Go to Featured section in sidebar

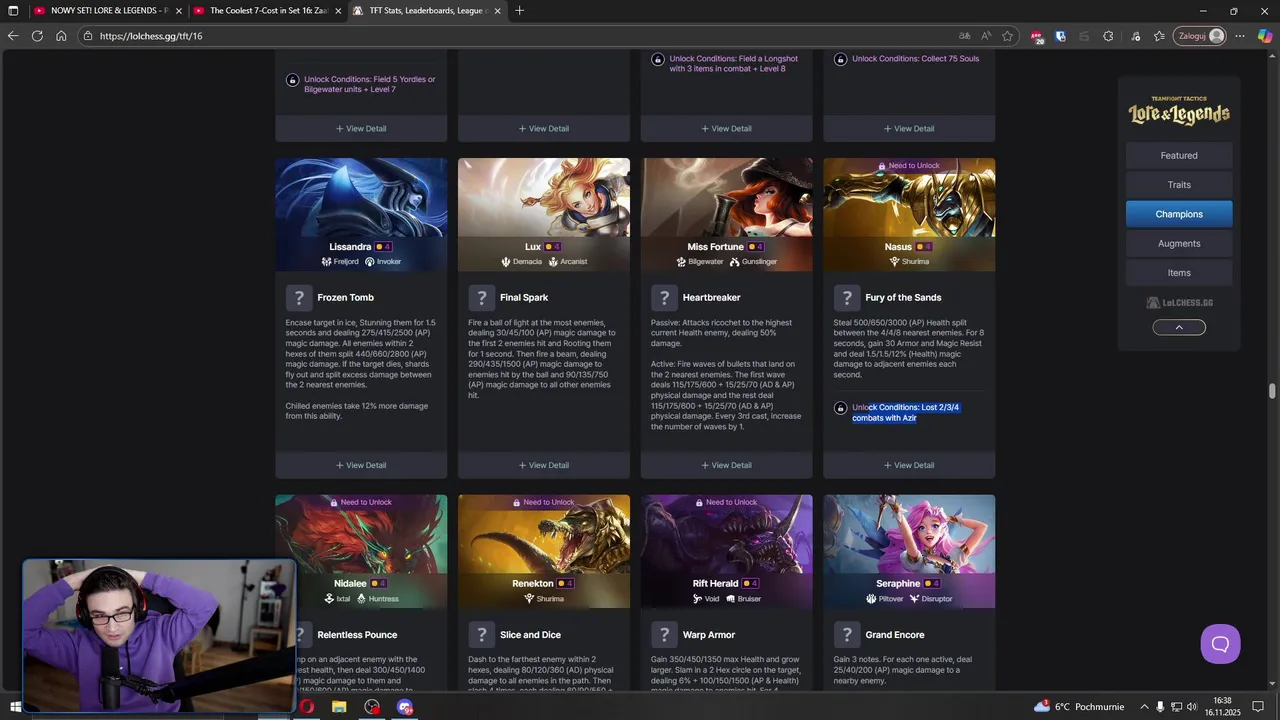[x=1179, y=156]
